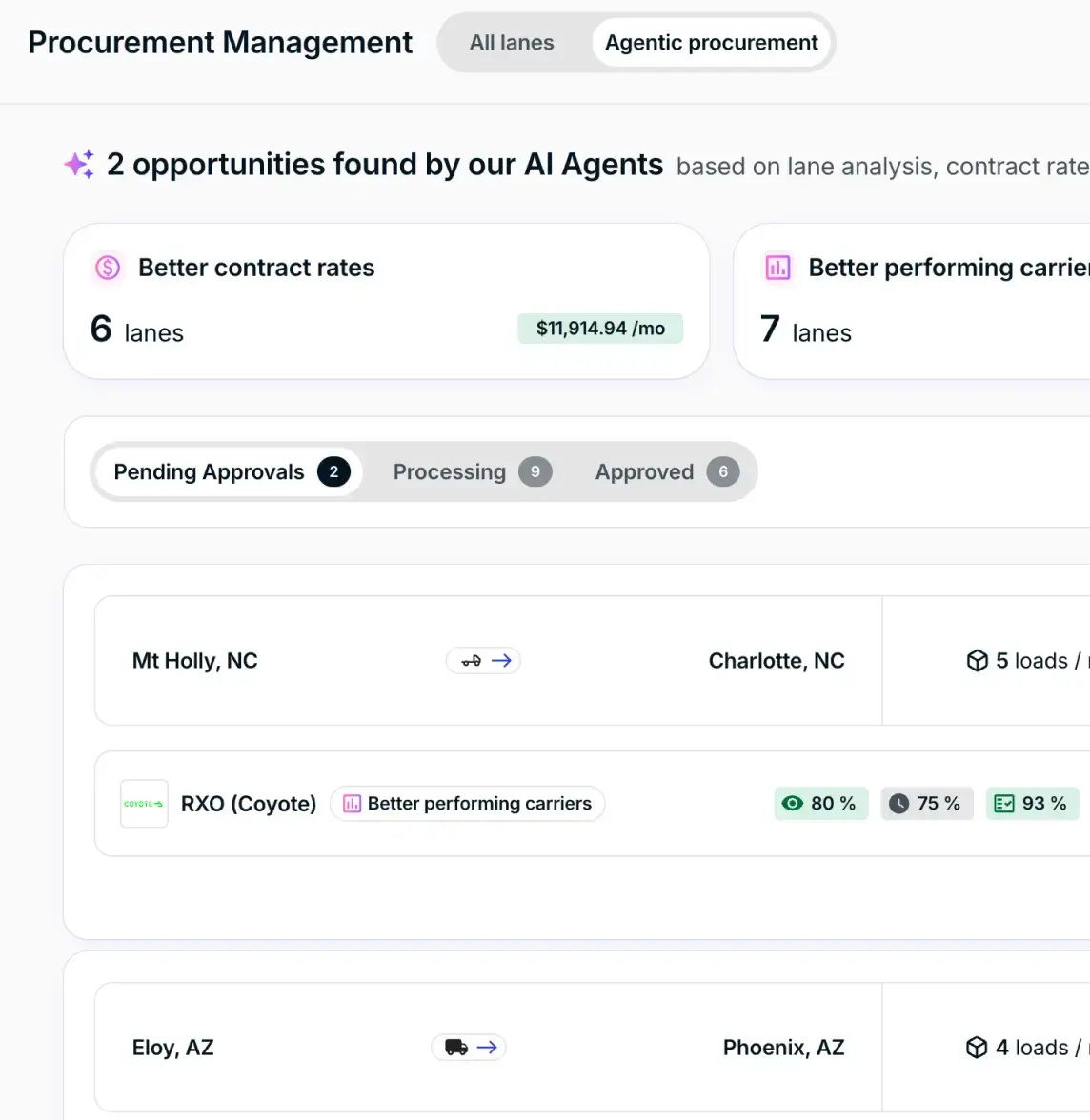The width and height of the screenshot is (1090, 1120).
Task: Click the box icon next to 4 loads
Action: pyautogui.click(x=977, y=1048)
